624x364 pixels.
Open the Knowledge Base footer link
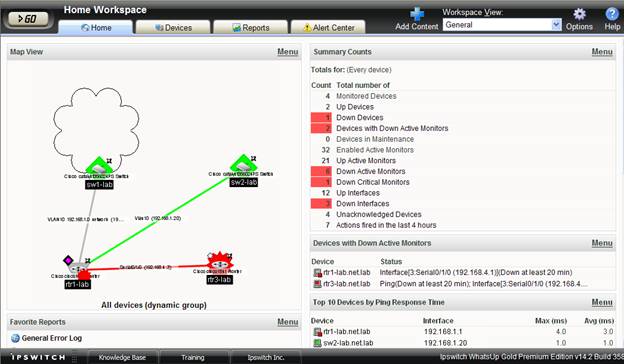coord(122,357)
